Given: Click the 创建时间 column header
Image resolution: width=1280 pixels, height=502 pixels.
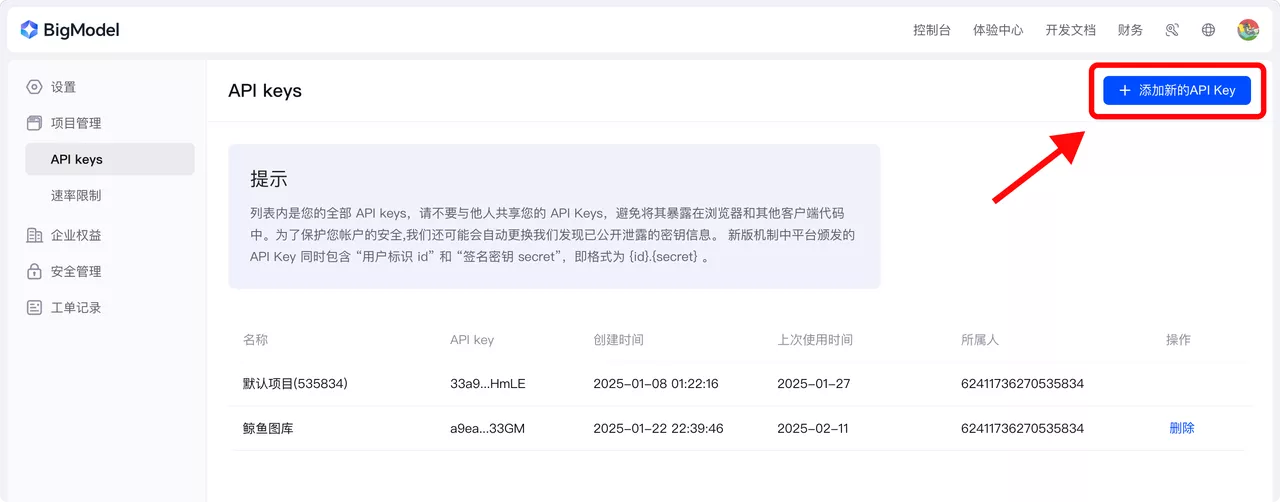Looking at the screenshot, I should (618, 340).
